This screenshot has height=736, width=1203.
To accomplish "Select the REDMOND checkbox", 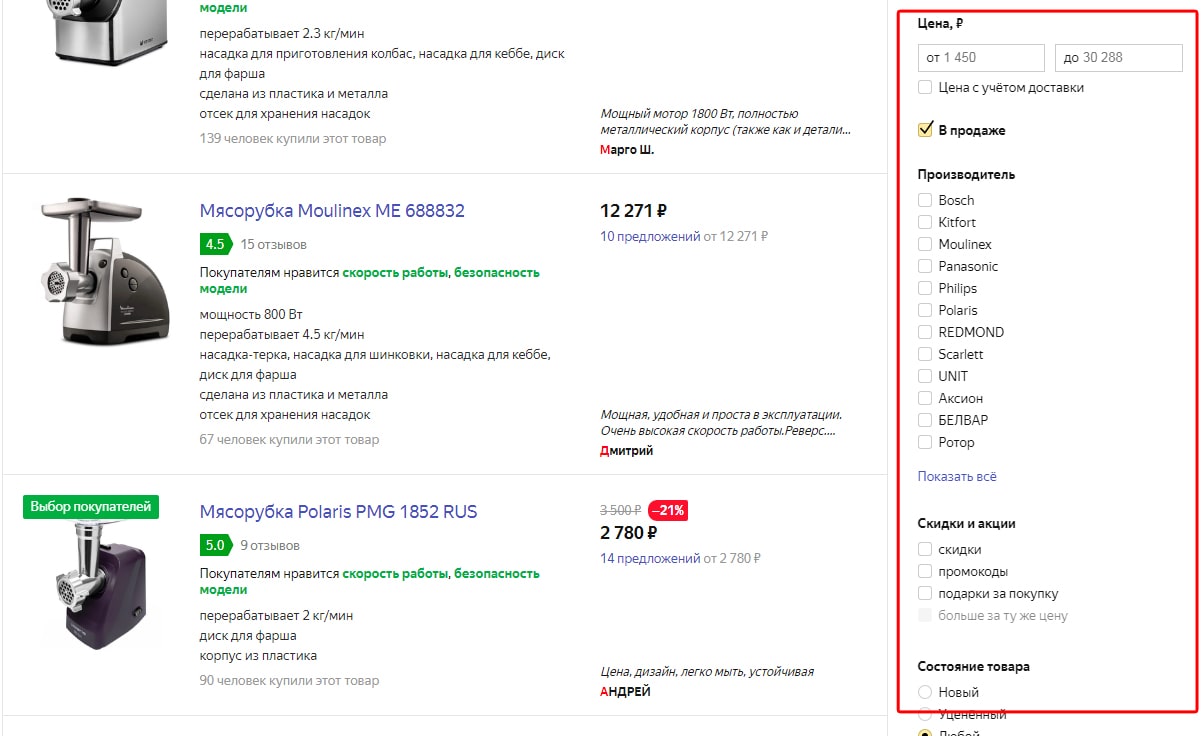I will pyautogui.click(x=925, y=332).
